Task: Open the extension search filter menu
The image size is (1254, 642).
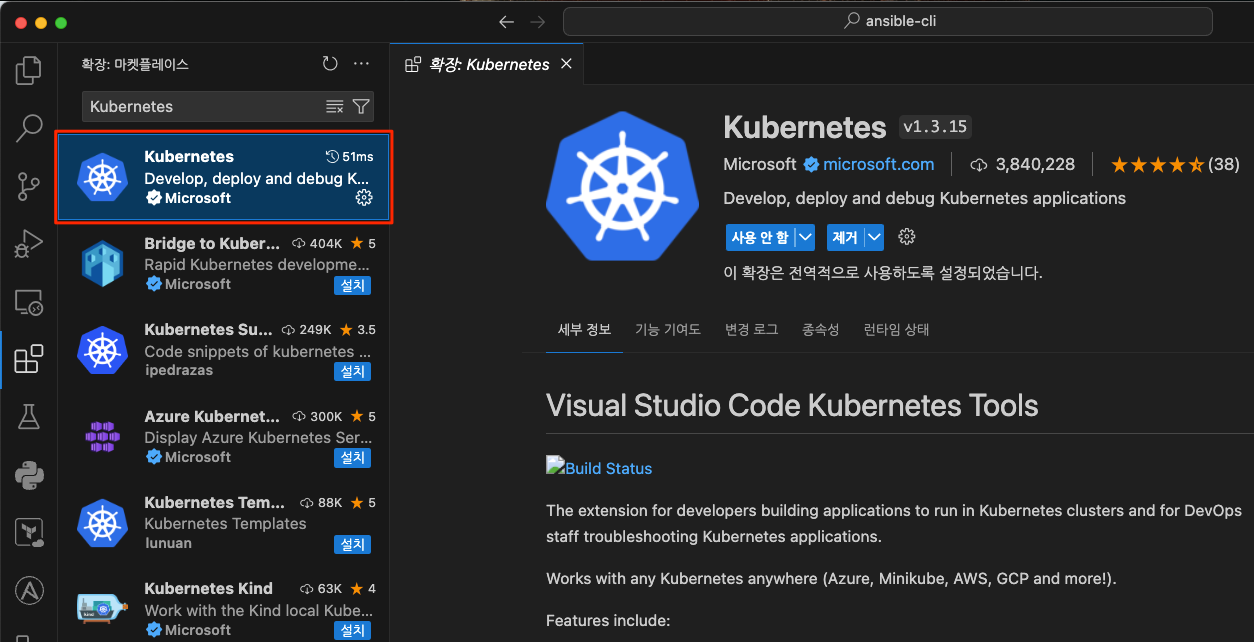Action: (361, 107)
